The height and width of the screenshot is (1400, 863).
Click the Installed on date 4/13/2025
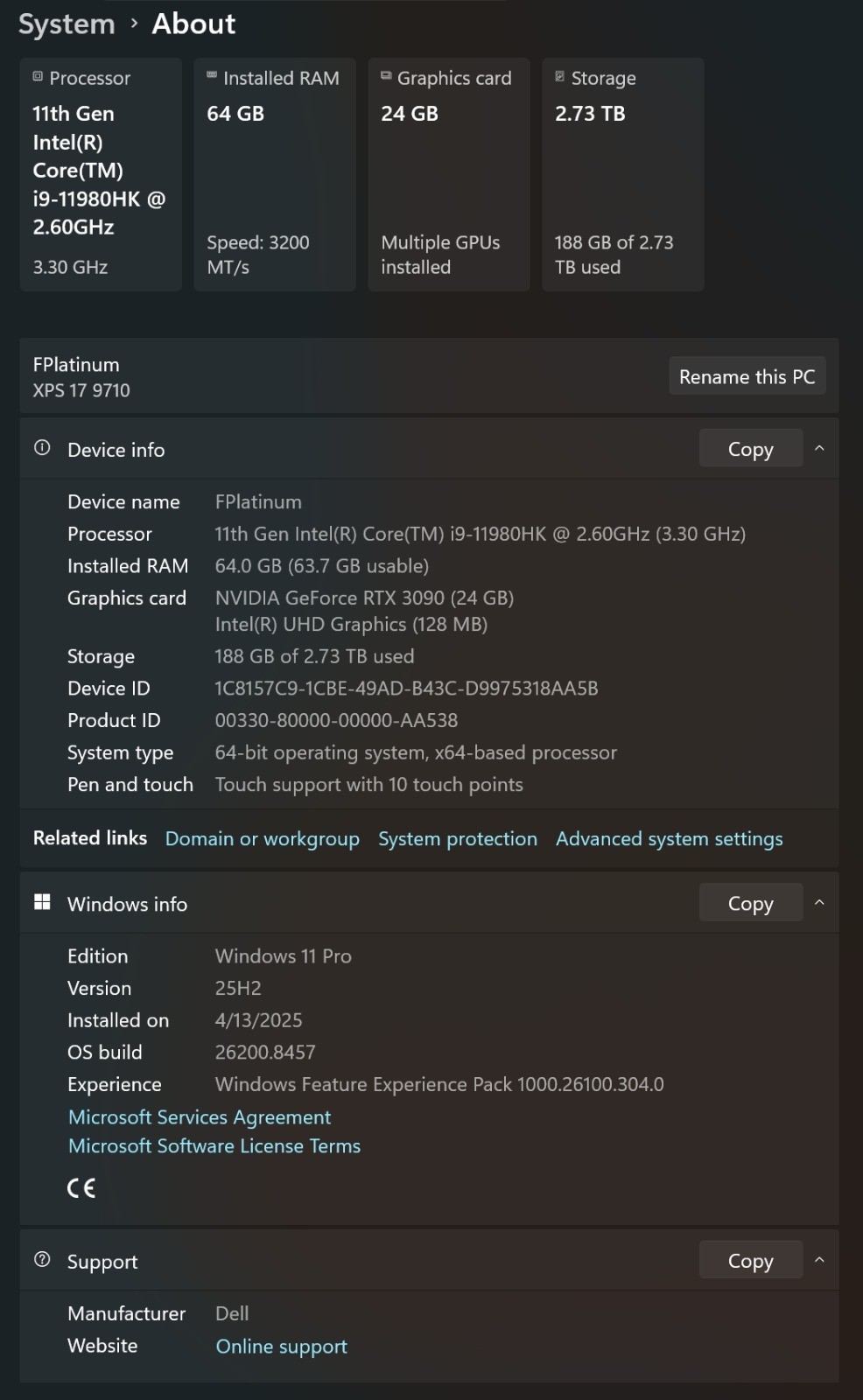click(259, 1019)
